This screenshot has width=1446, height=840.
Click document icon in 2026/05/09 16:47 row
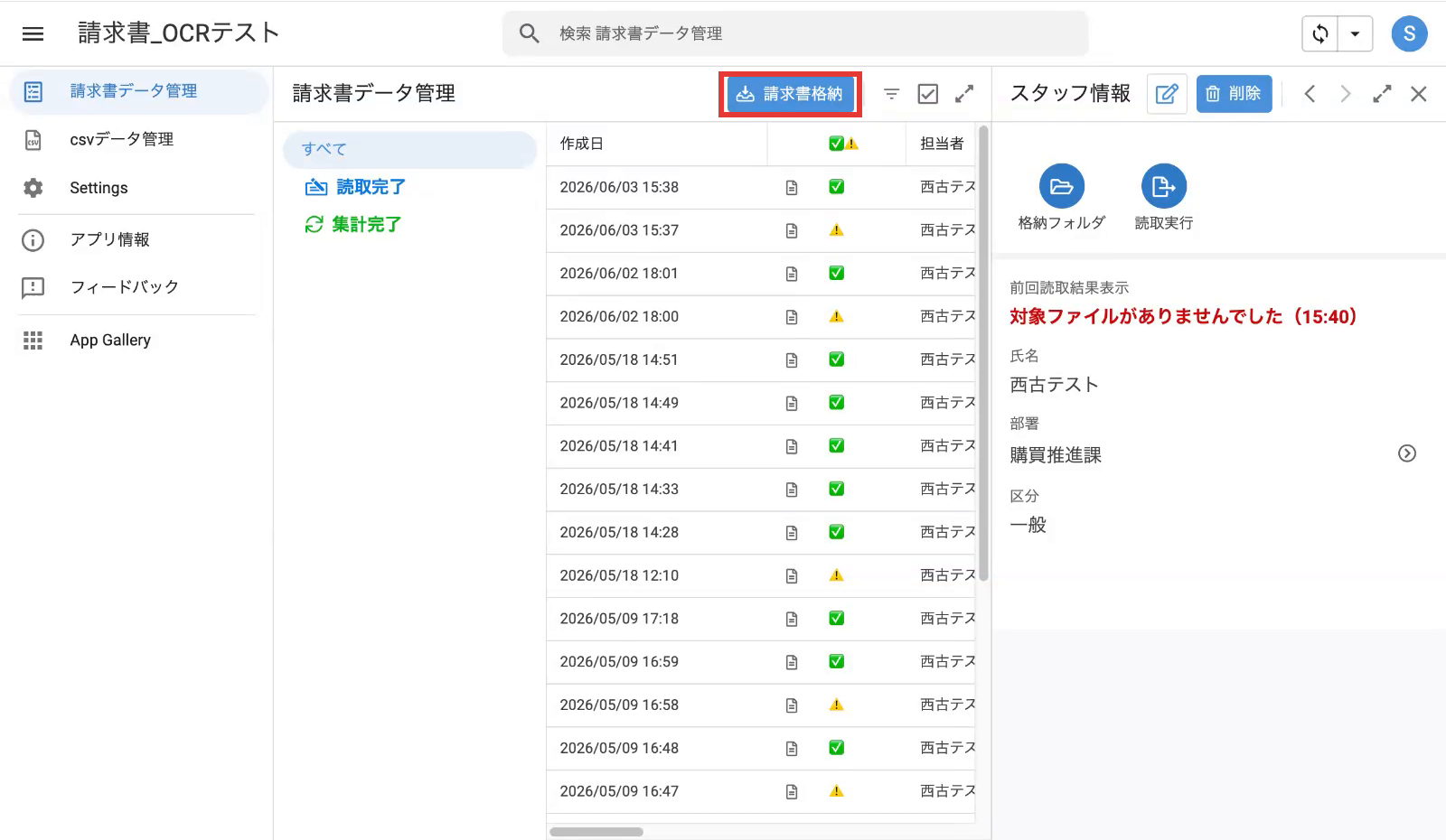[x=792, y=791]
